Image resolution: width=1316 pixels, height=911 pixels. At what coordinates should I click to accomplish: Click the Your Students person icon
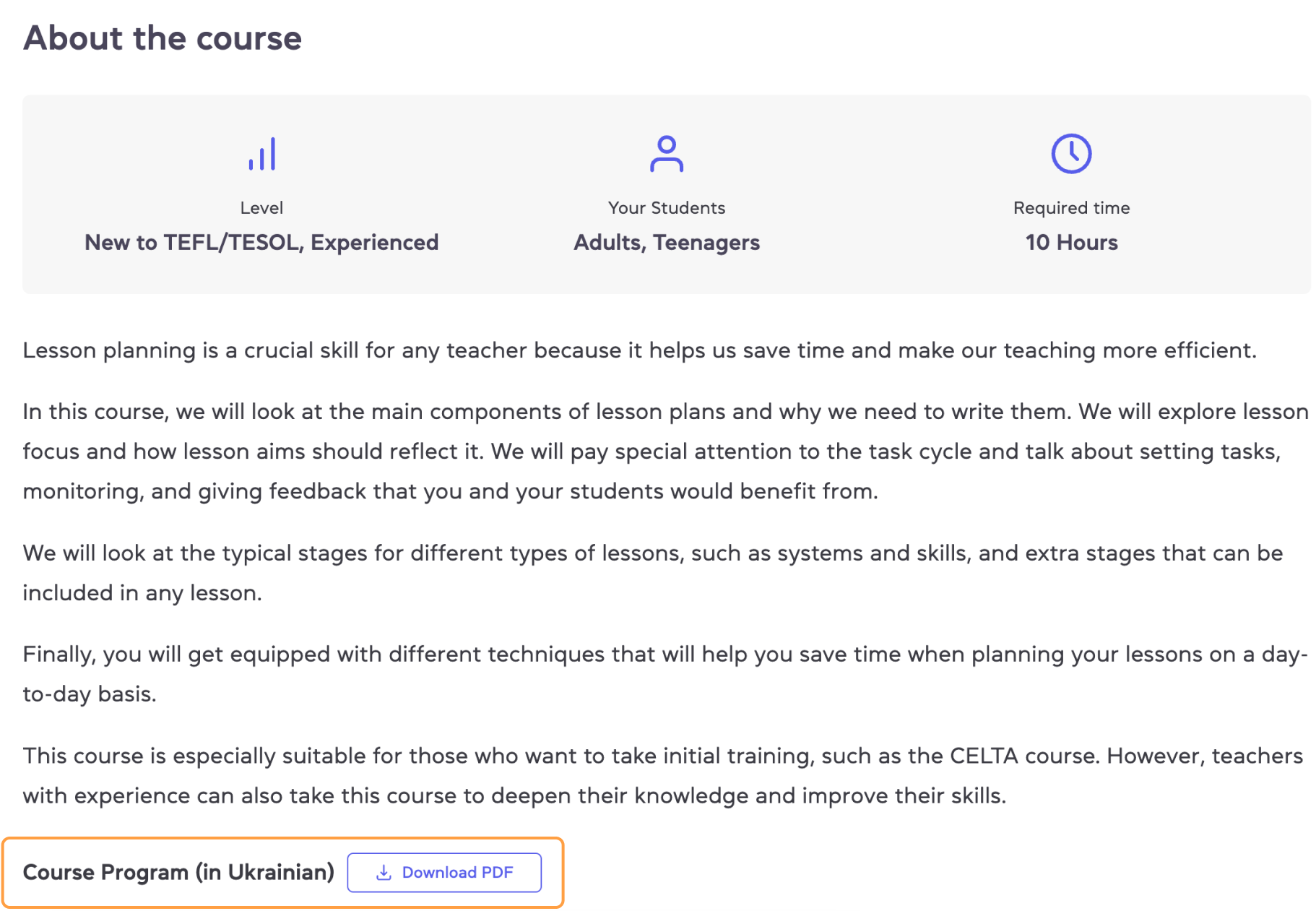(666, 154)
